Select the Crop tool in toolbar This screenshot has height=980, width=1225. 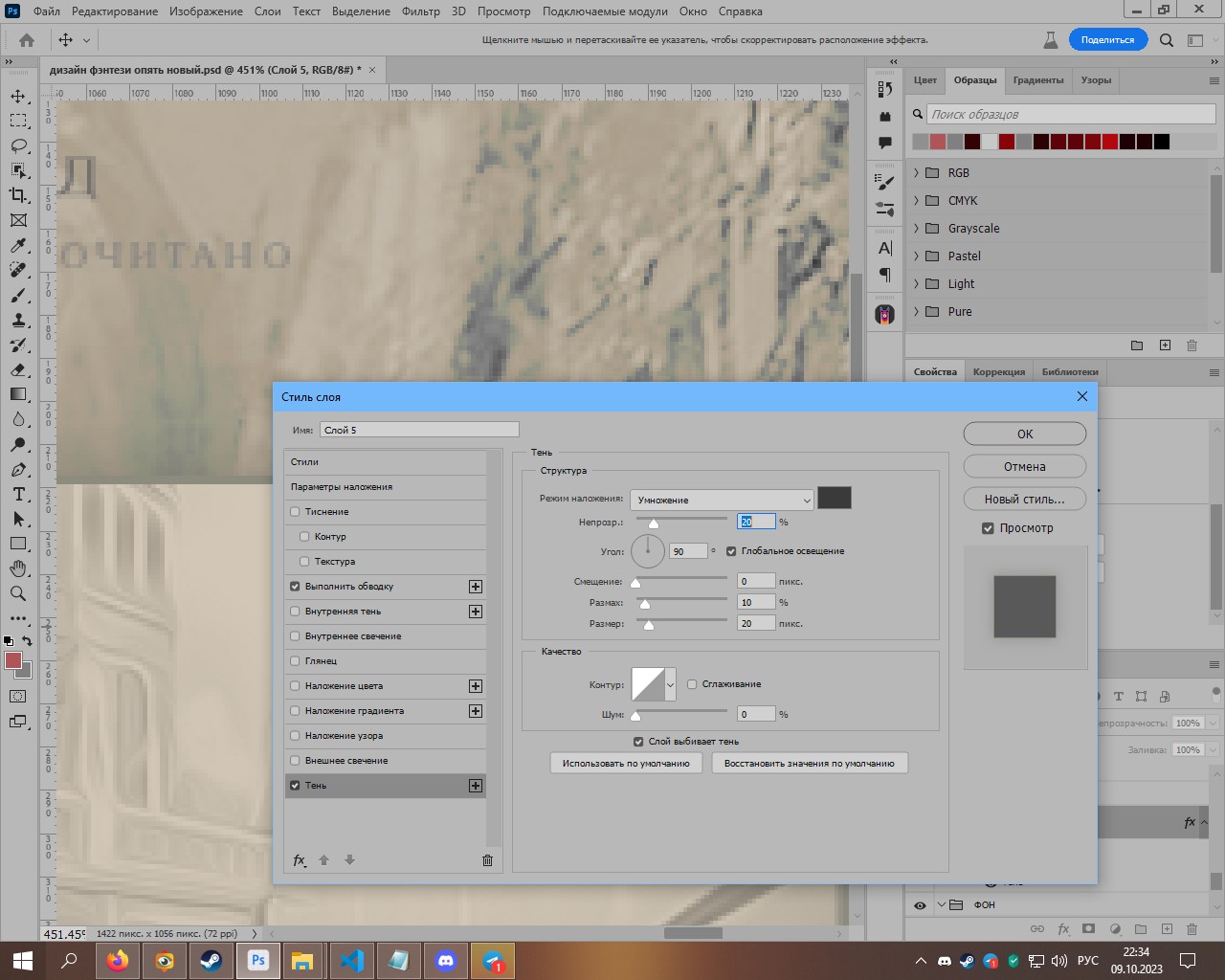[18, 195]
